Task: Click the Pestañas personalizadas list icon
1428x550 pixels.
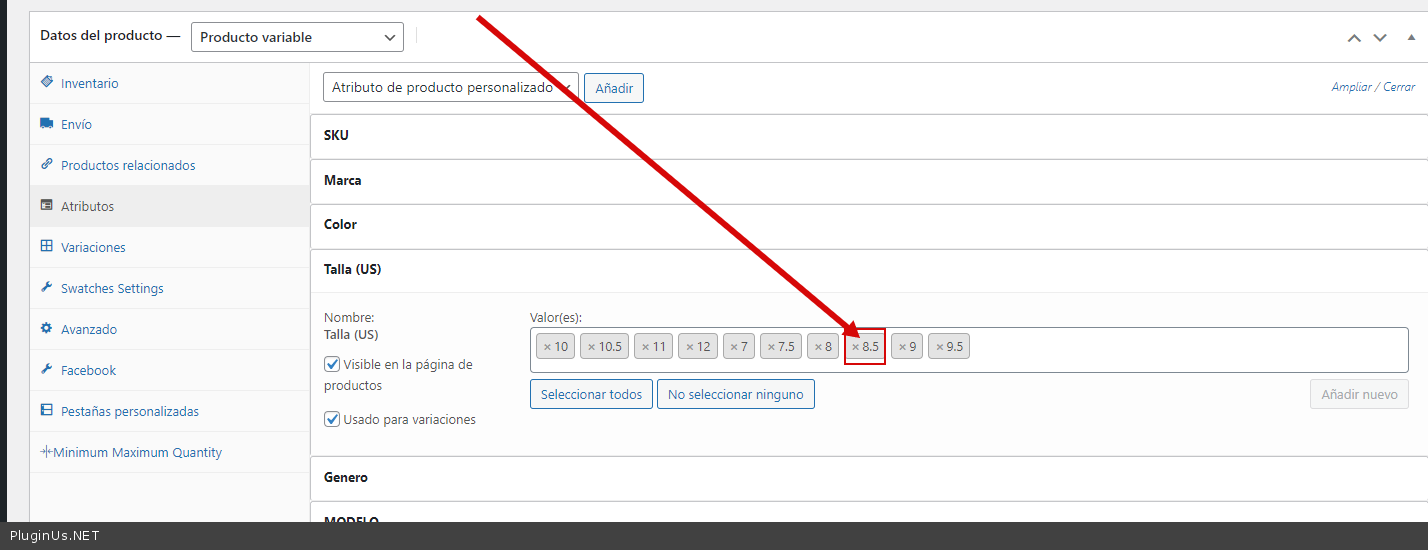Action: point(46,410)
